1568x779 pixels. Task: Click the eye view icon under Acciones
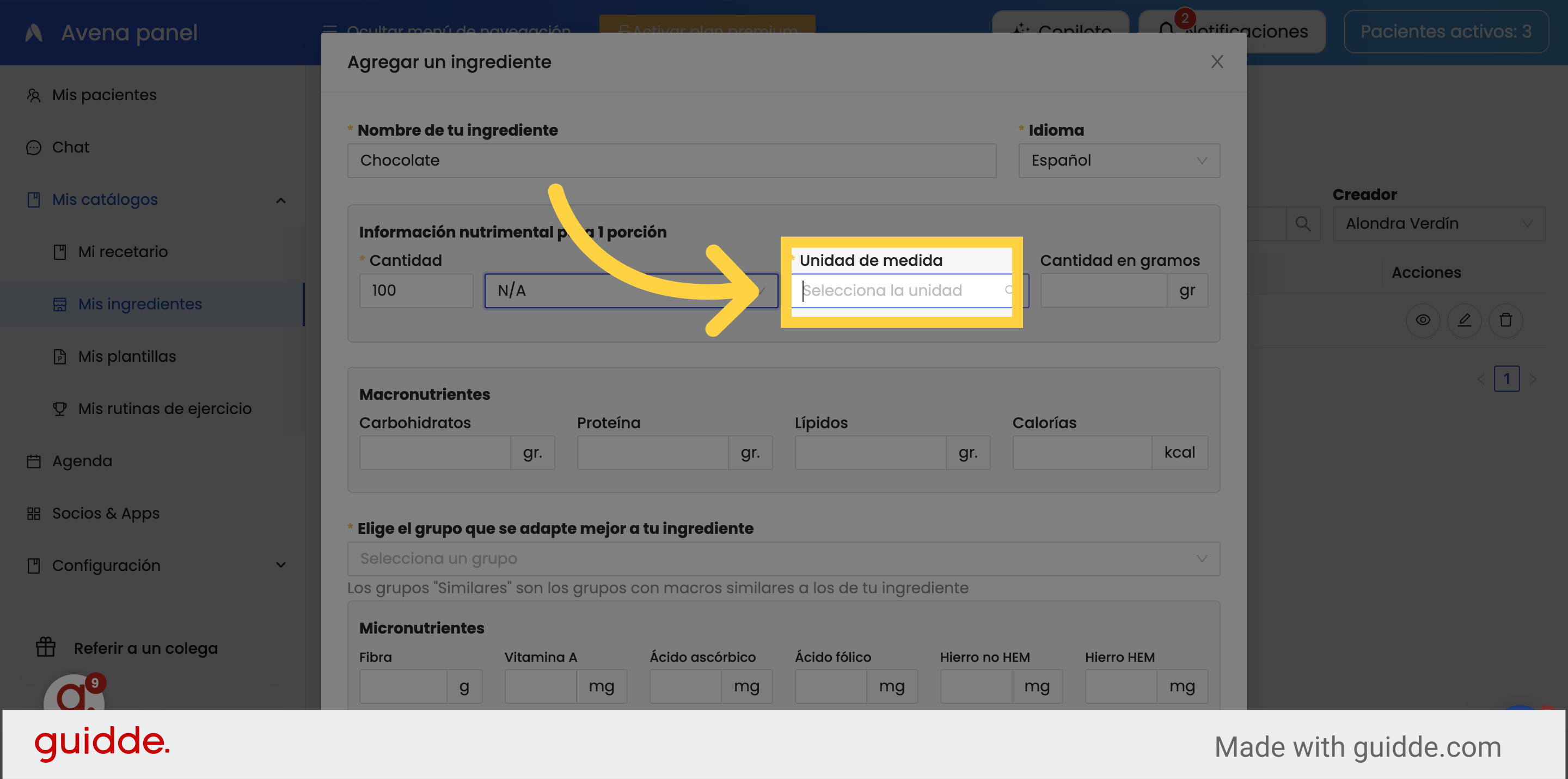pos(1423,320)
